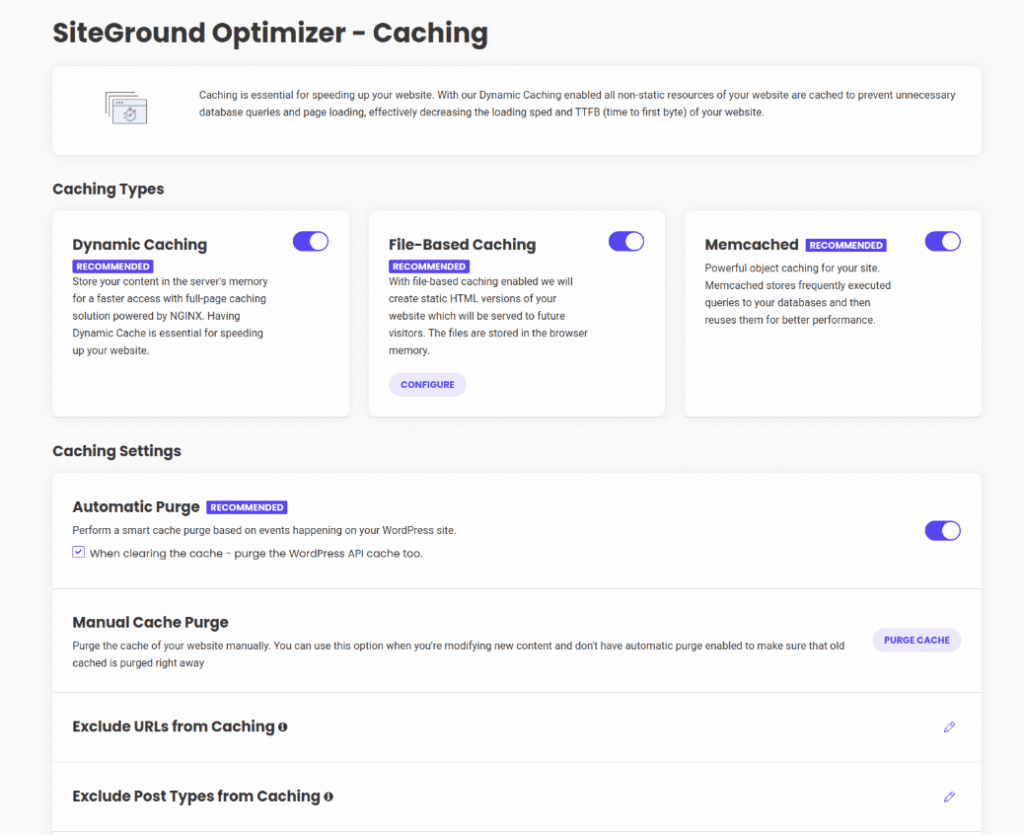Edit Exclude URLs from Caching with pencil icon
The height and width of the screenshot is (835, 1024).
[x=949, y=727]
